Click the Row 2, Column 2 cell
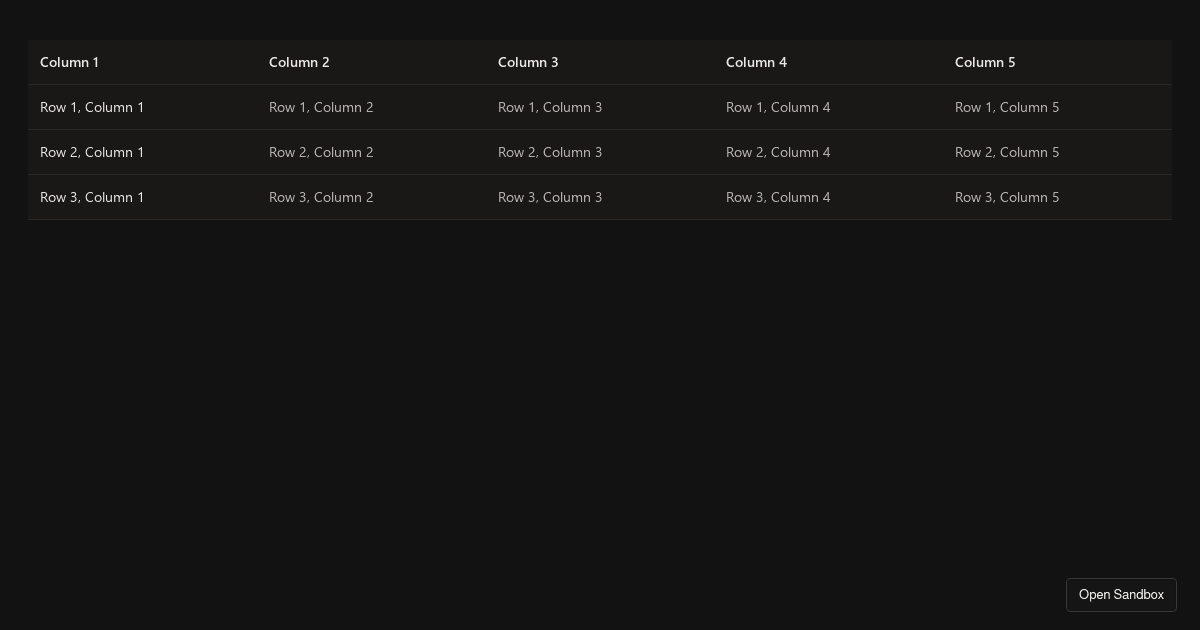Image resolution: width=1200 pixels, height=630 pixels. pyautogui.click(x=321, y=152)
